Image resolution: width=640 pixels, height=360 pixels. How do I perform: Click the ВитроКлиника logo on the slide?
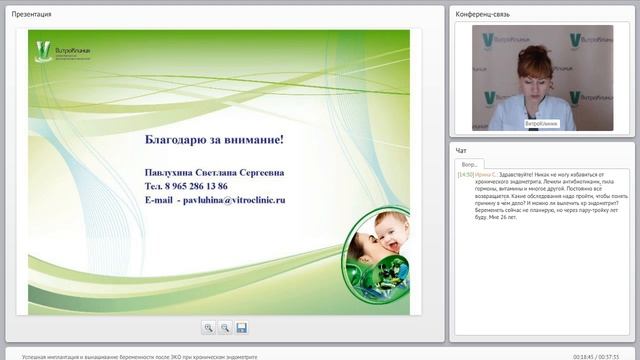[x=63, y=51]
